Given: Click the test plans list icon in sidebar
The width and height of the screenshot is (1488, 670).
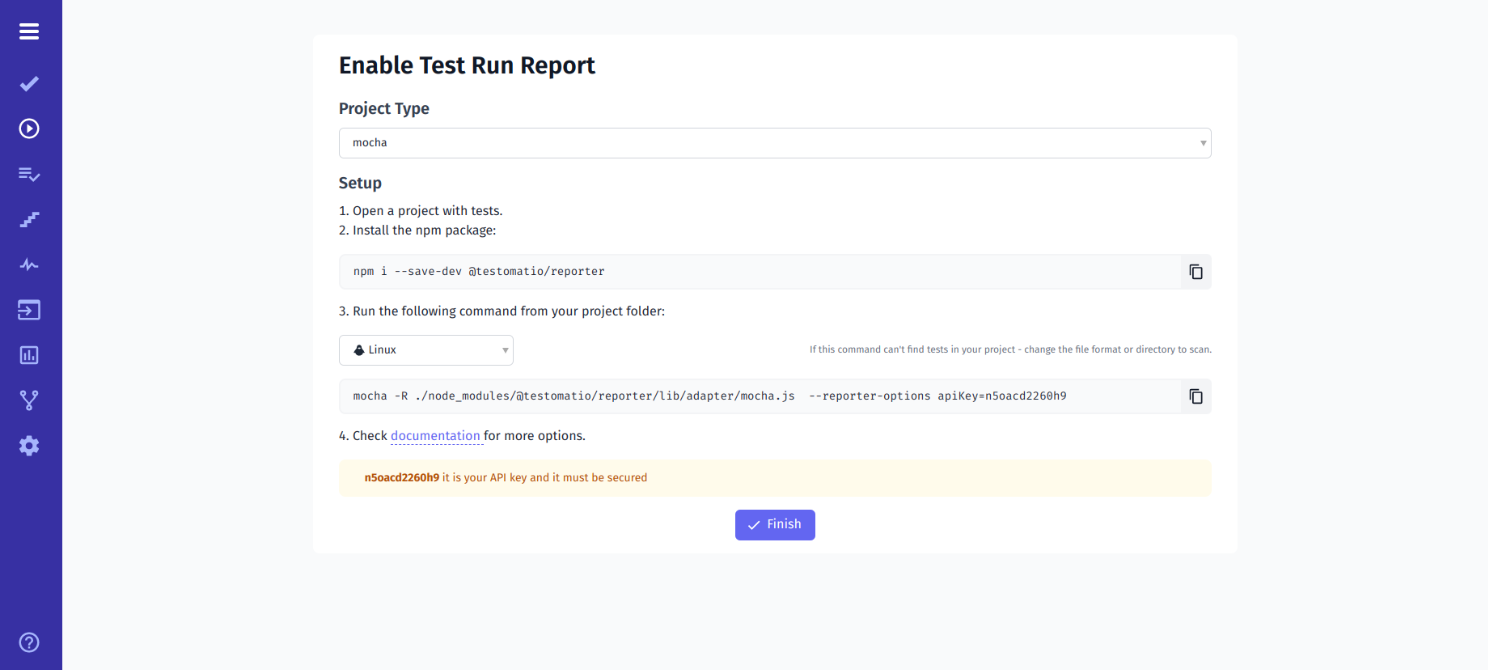Looking at the screenshot, I should click(29, 174).
